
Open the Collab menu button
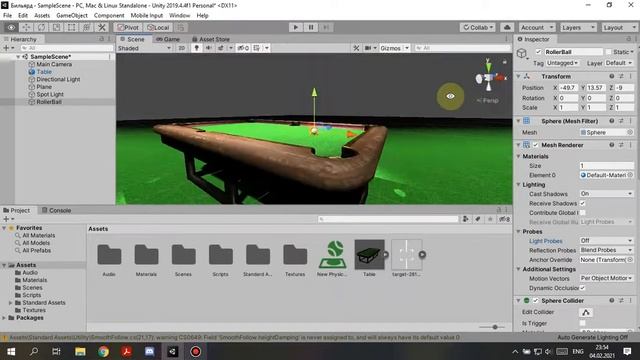[x=478, y=27]
